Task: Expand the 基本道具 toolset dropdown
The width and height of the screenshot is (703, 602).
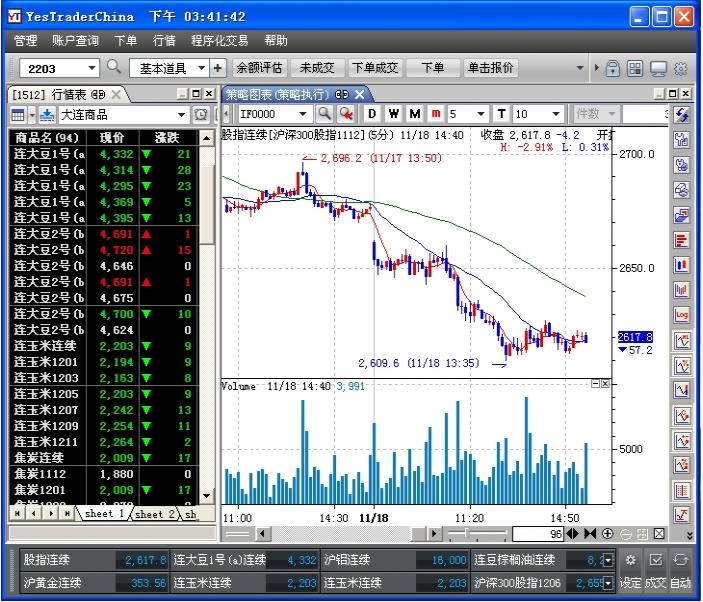Action: tap(202, 69)
